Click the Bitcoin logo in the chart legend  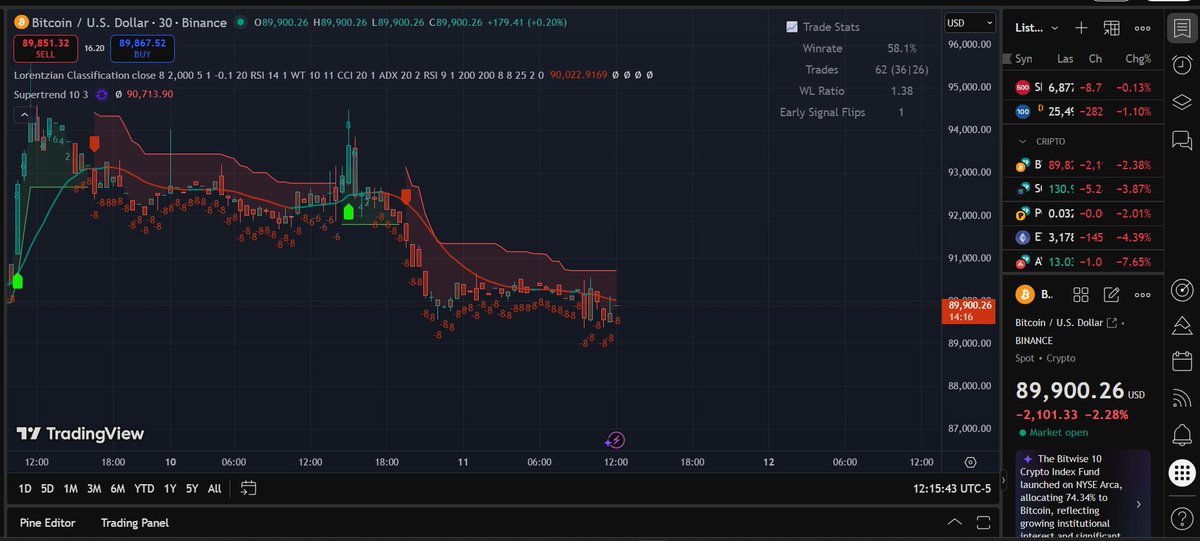(21, 21)
